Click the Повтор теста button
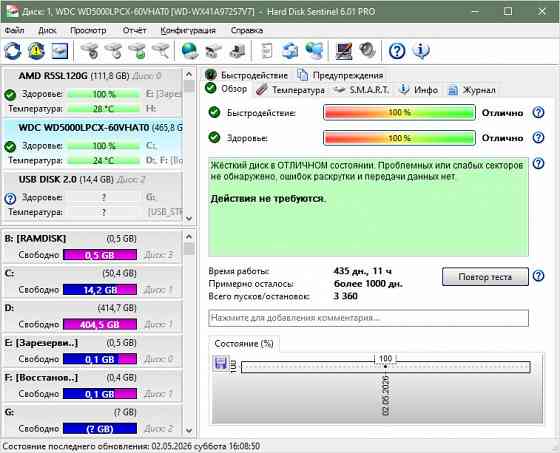 click(x=485, y=277)
